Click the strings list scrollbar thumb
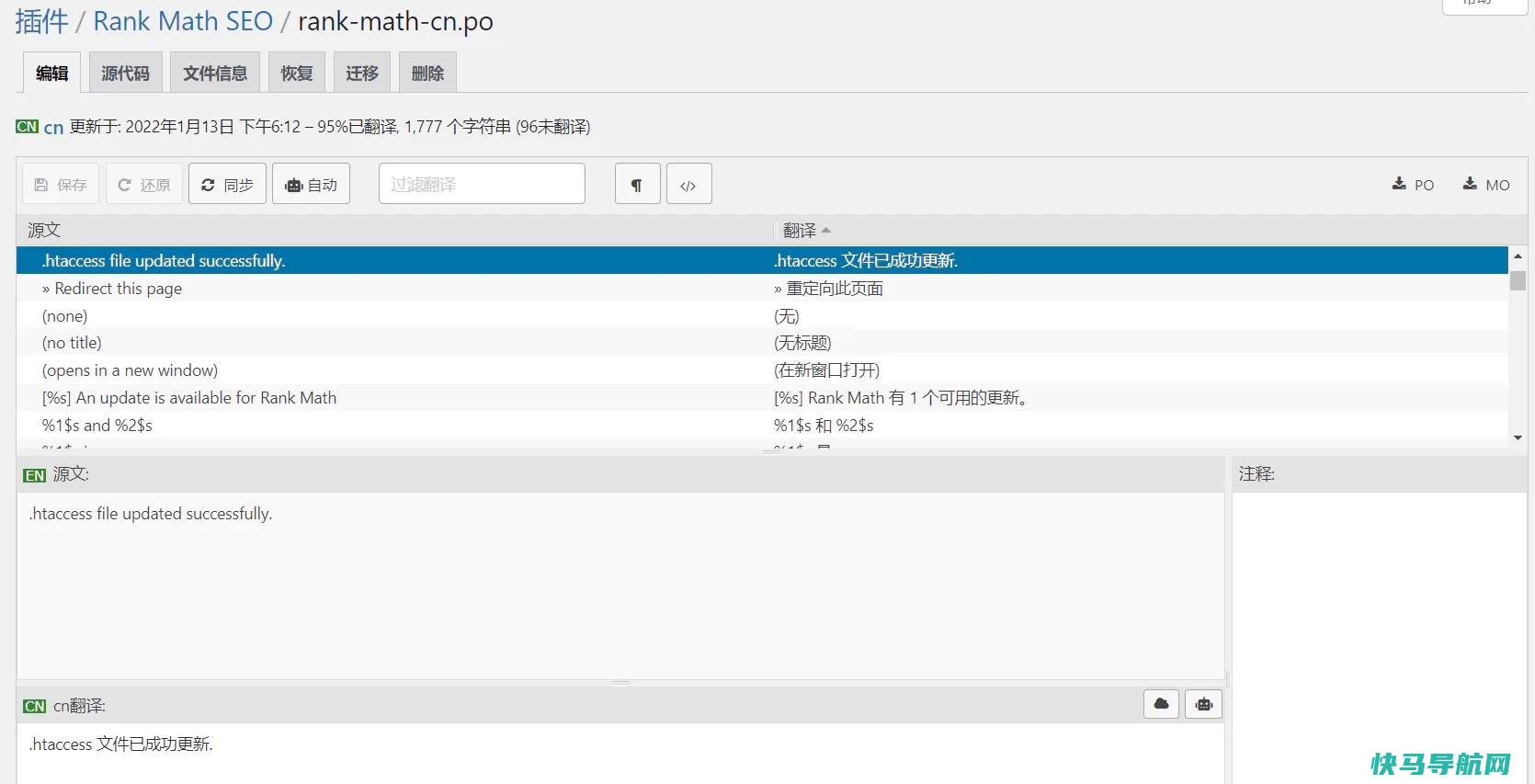 (x=1518, y=279)
